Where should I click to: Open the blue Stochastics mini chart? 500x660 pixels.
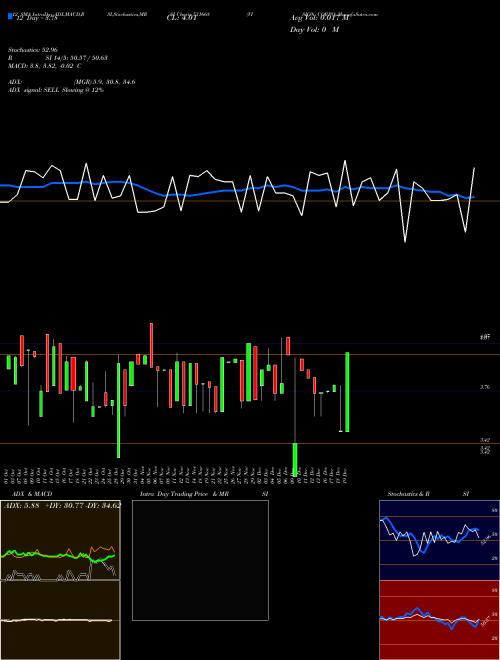click(439, 540)
